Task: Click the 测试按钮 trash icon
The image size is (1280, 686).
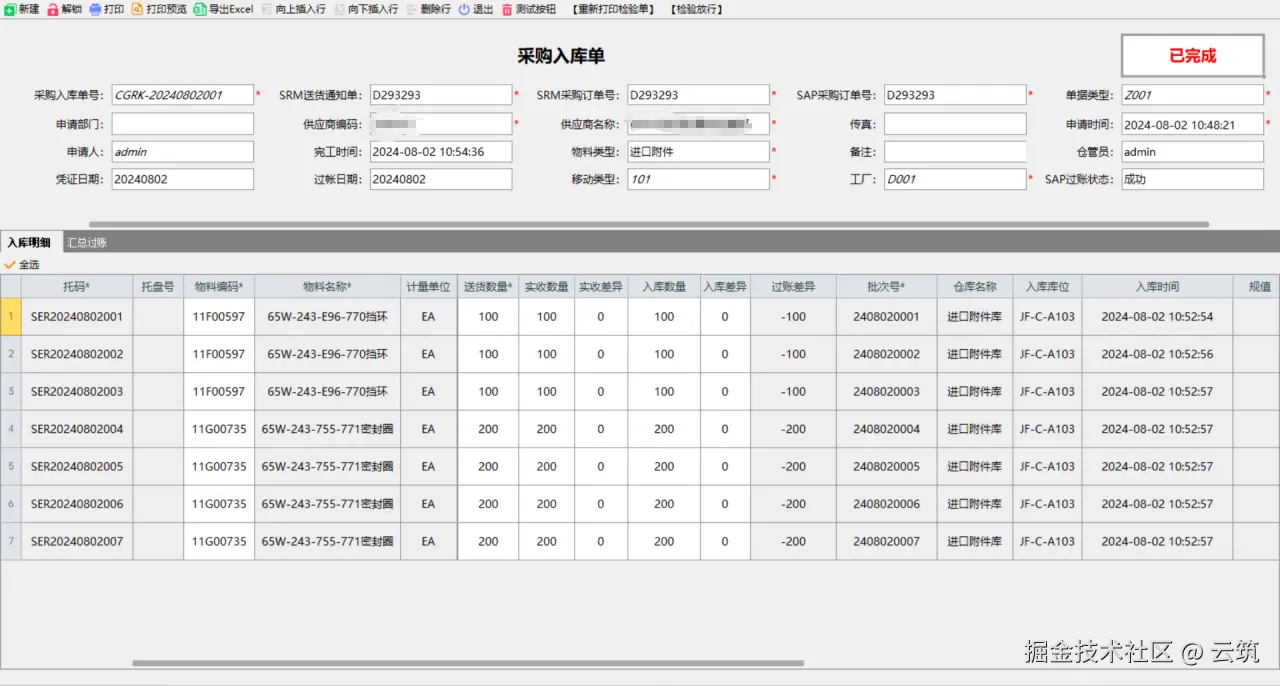Action: click(507, 9)
